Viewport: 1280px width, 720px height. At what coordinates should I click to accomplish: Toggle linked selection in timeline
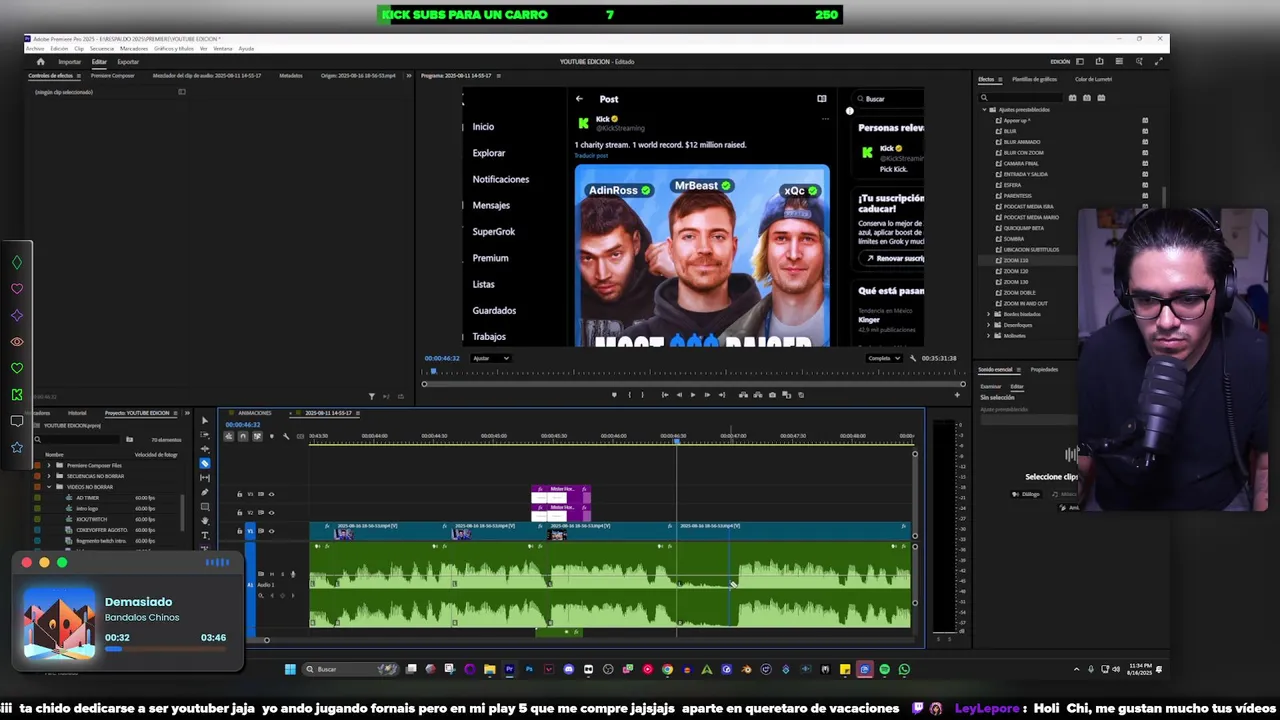[258, 436]
